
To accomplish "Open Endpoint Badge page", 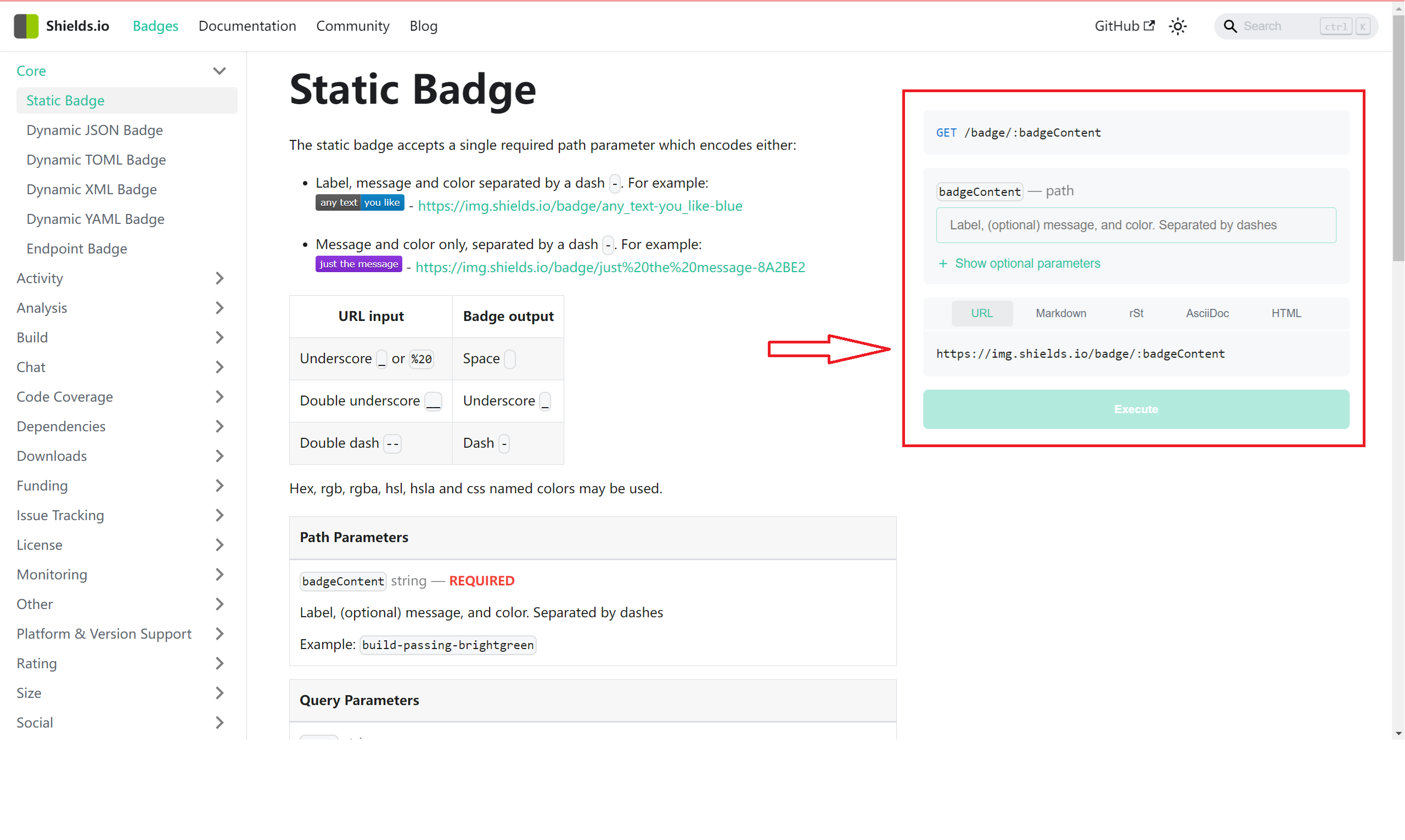I will coord(76,249).
